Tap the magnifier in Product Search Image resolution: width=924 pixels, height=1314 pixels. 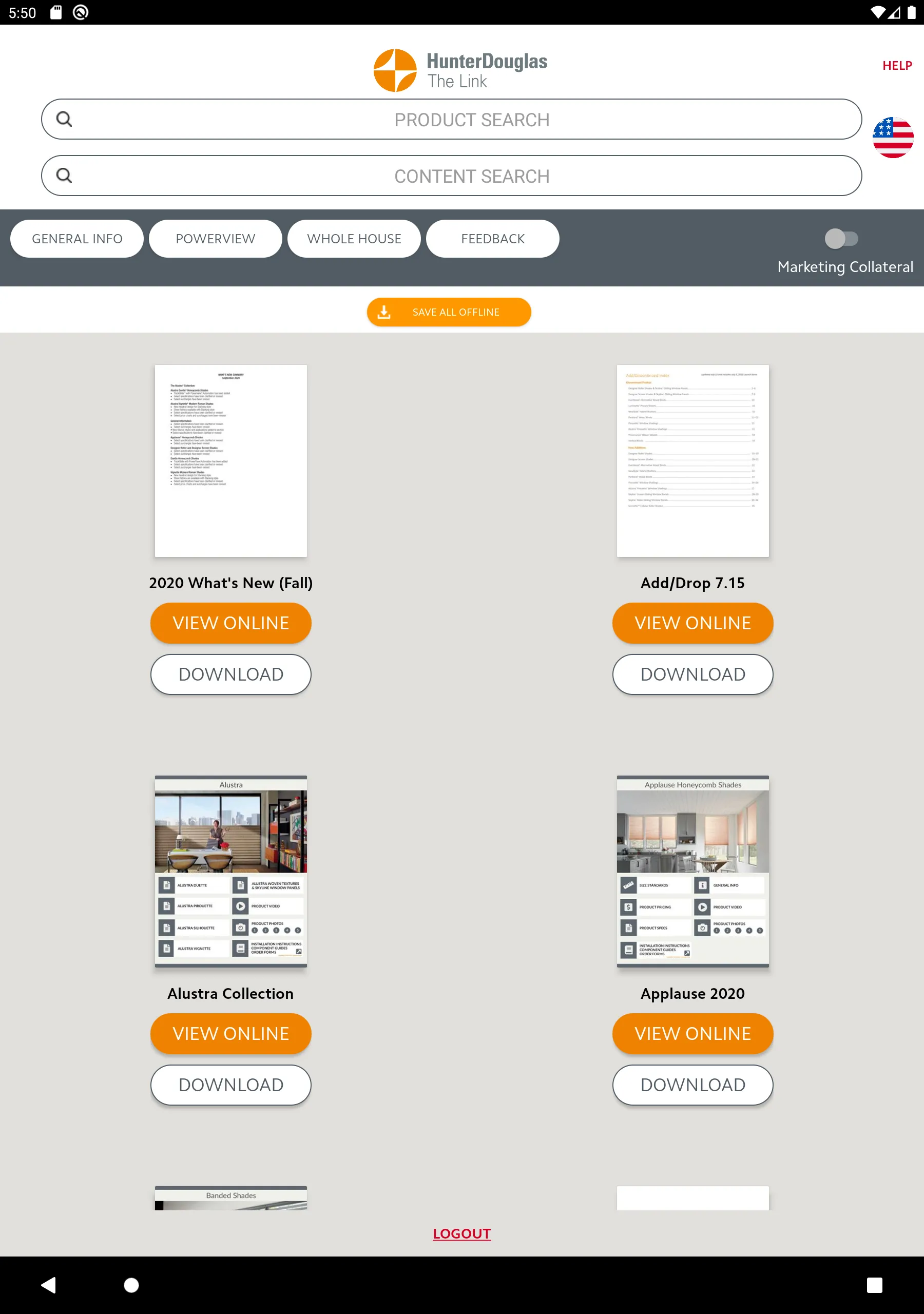click(x=64, y=119)
